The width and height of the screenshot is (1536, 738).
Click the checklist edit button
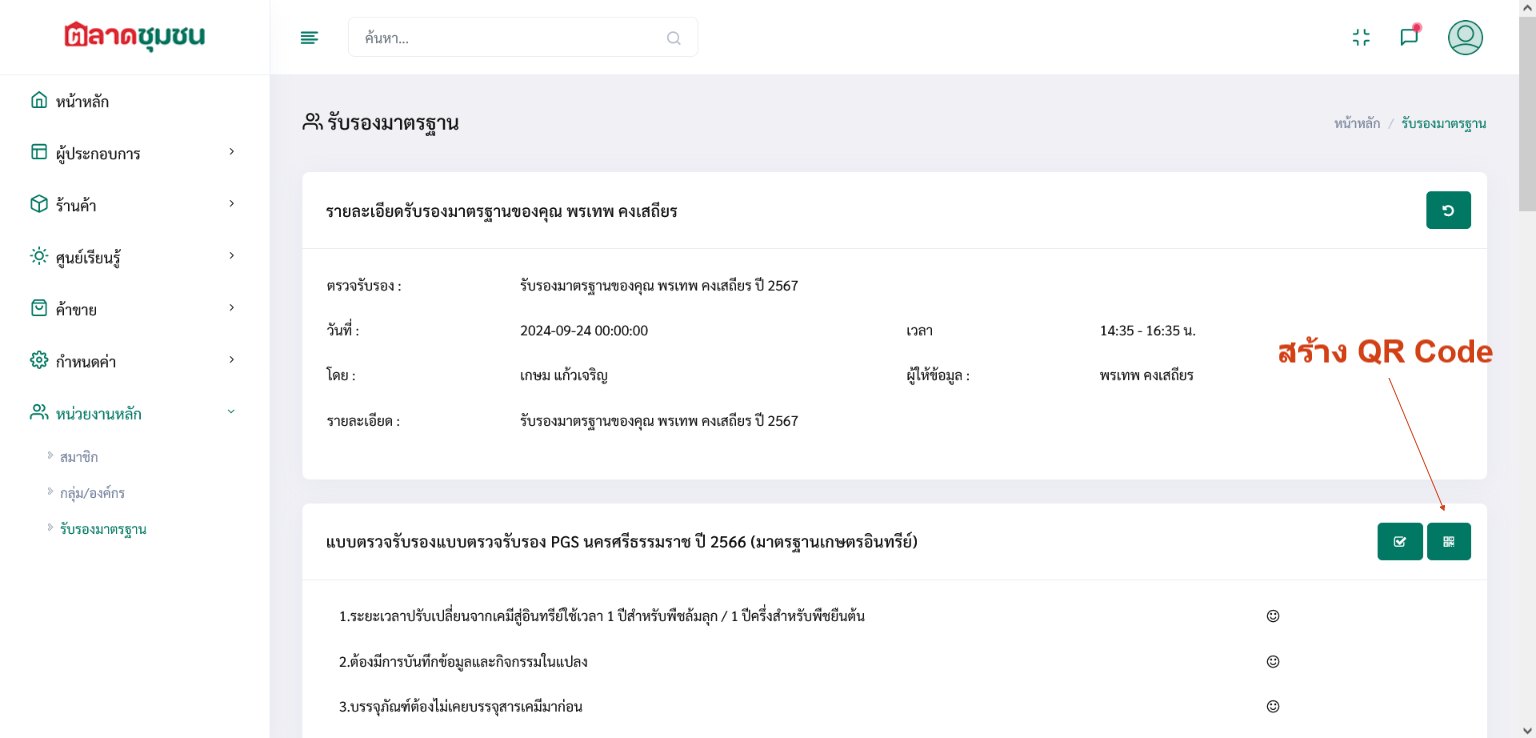pos(1399,542)
